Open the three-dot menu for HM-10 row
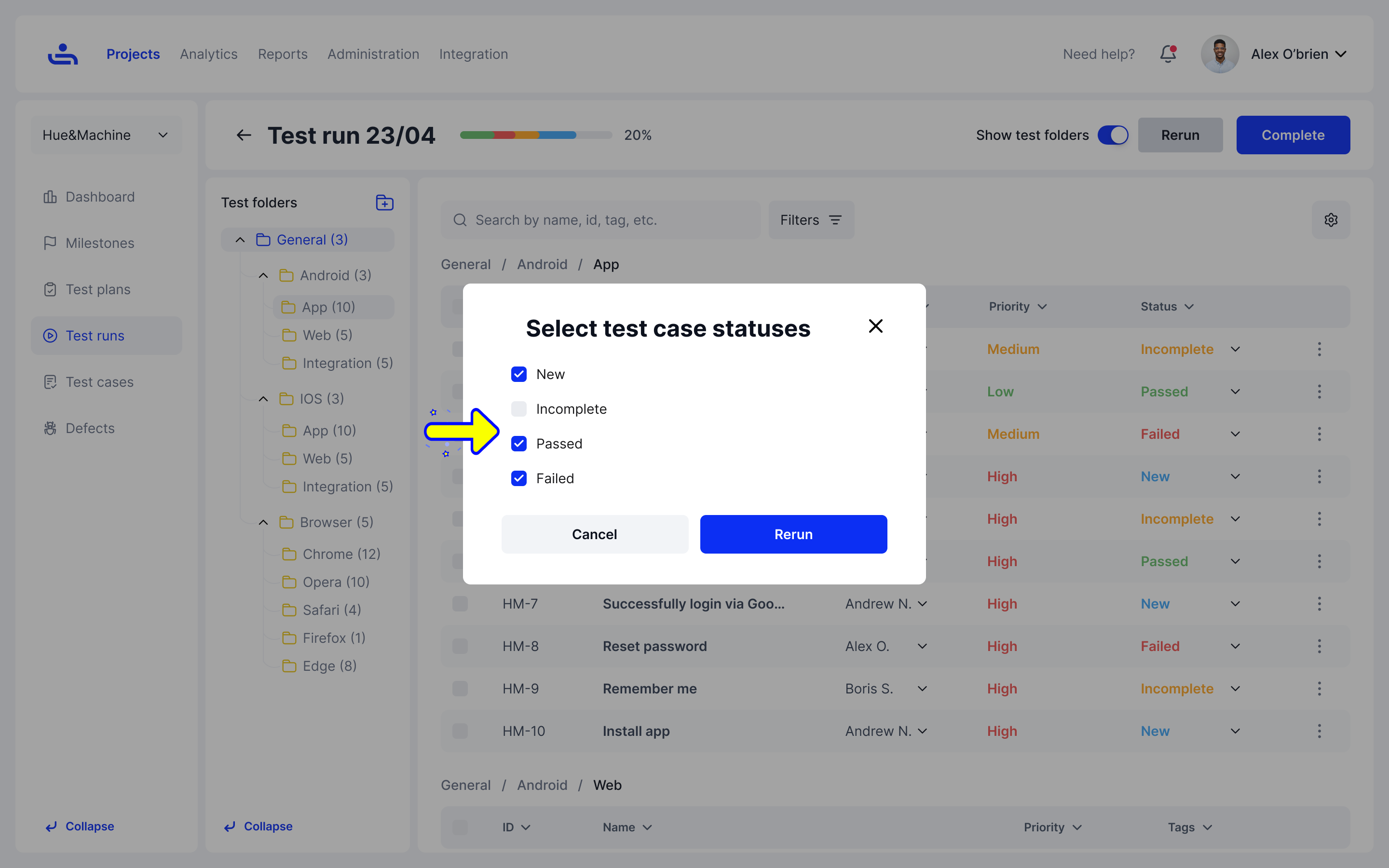This screenshot has width=1389, height=868. (x=1319, y=732)
